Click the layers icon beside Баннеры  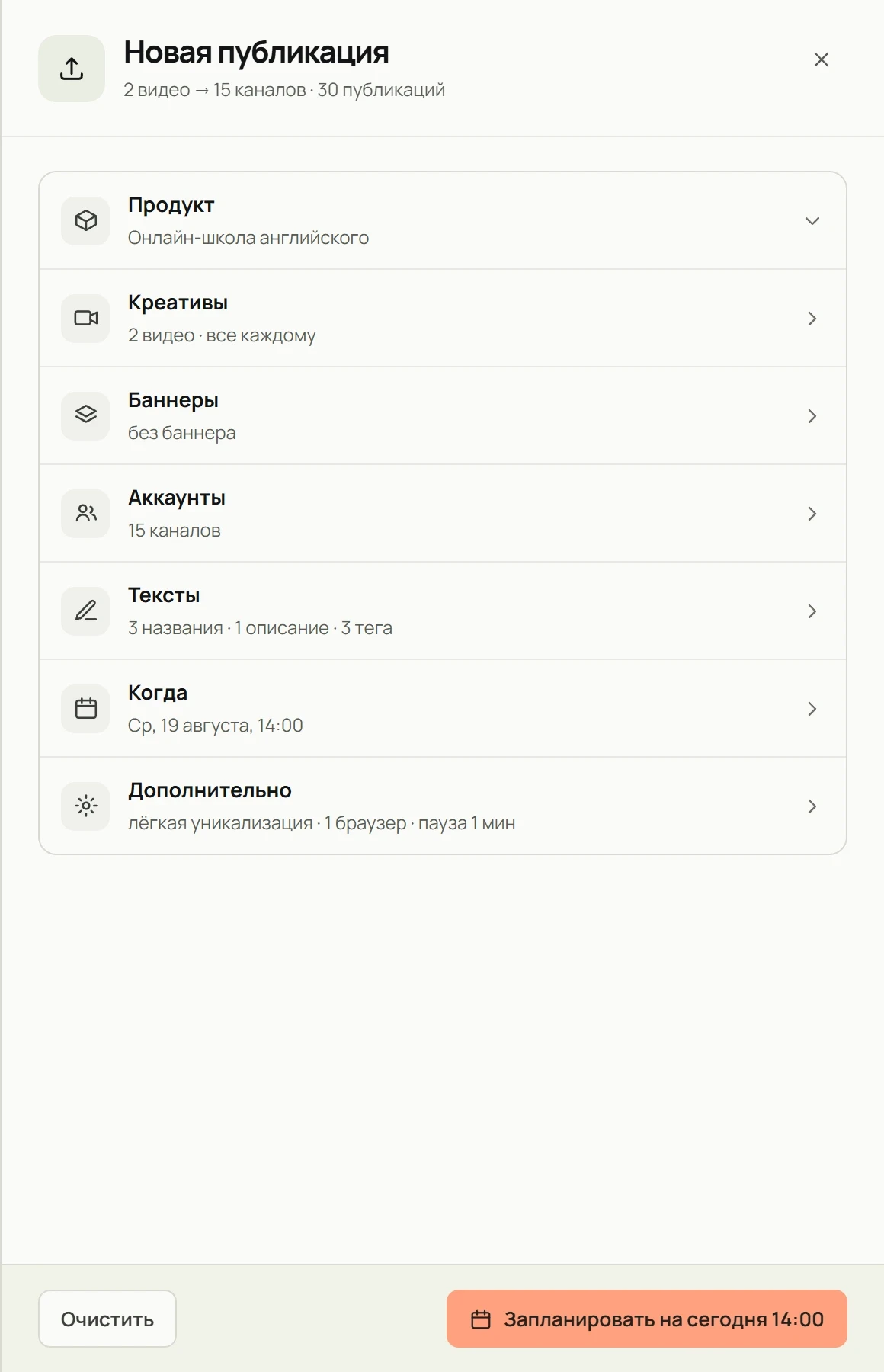tap(86, 415)
